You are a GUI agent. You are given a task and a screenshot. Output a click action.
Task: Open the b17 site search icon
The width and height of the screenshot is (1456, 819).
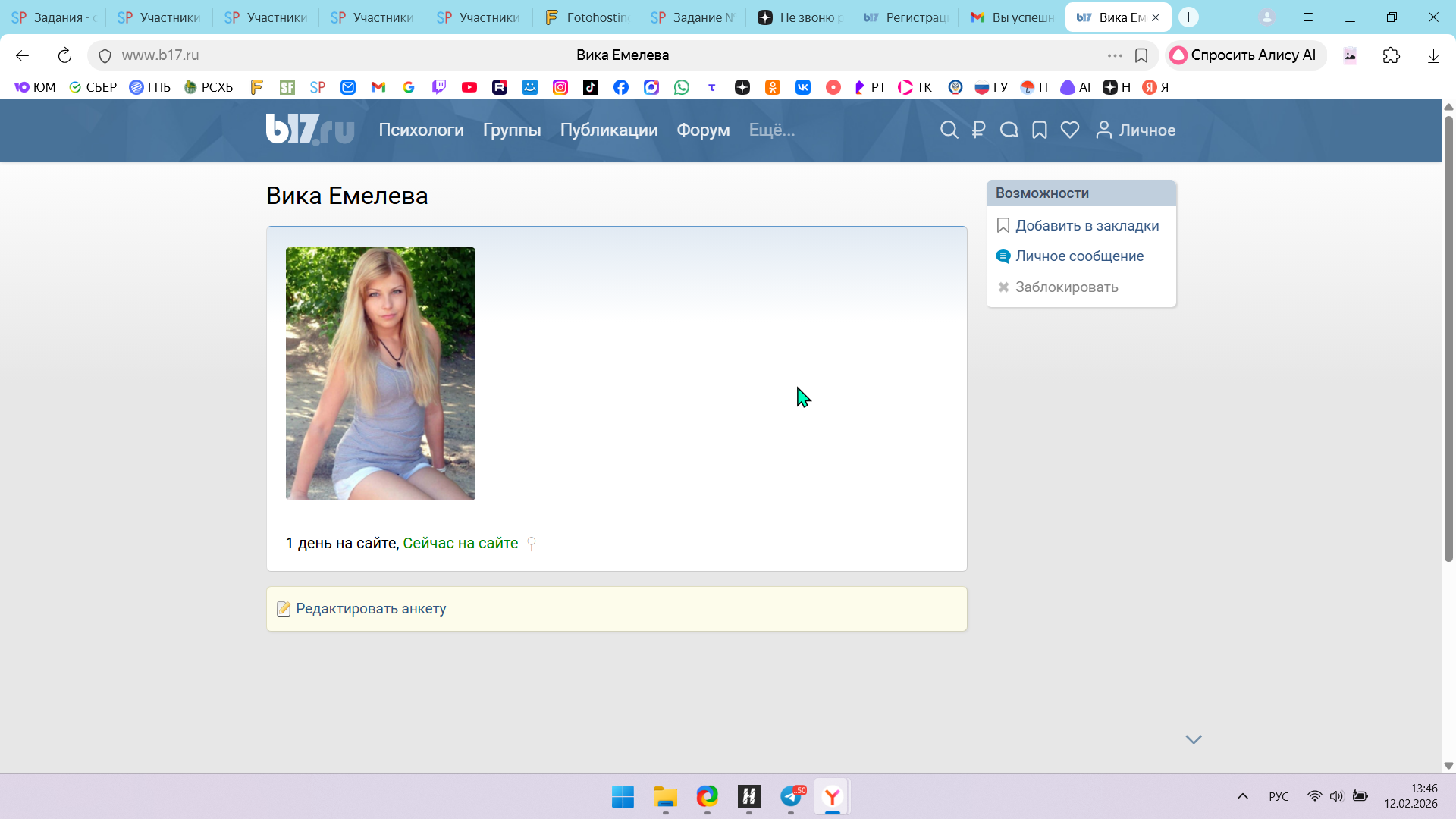[949, 130]
